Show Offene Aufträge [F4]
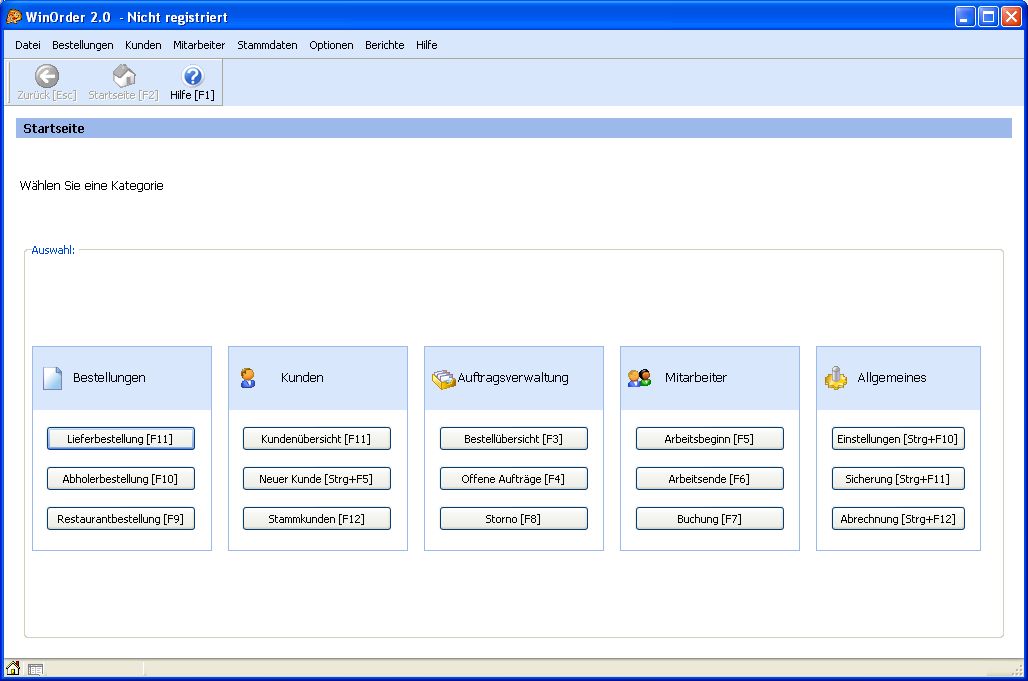The height and width of the screenshot is (681, 1028). (513, 478)
